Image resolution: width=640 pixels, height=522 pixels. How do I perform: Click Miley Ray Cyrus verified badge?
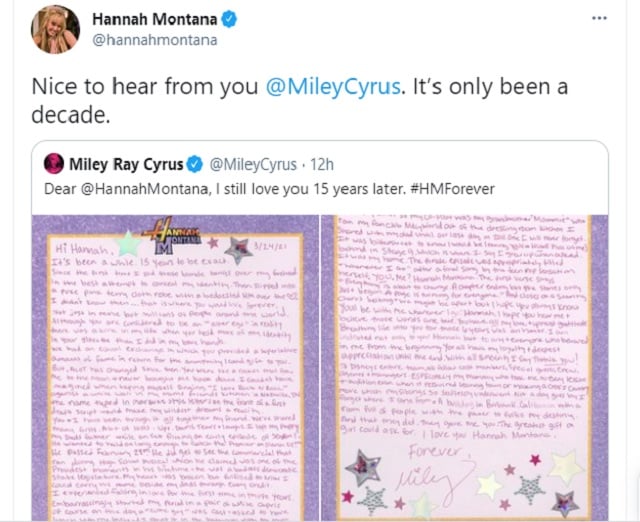[x=195, y=164]
